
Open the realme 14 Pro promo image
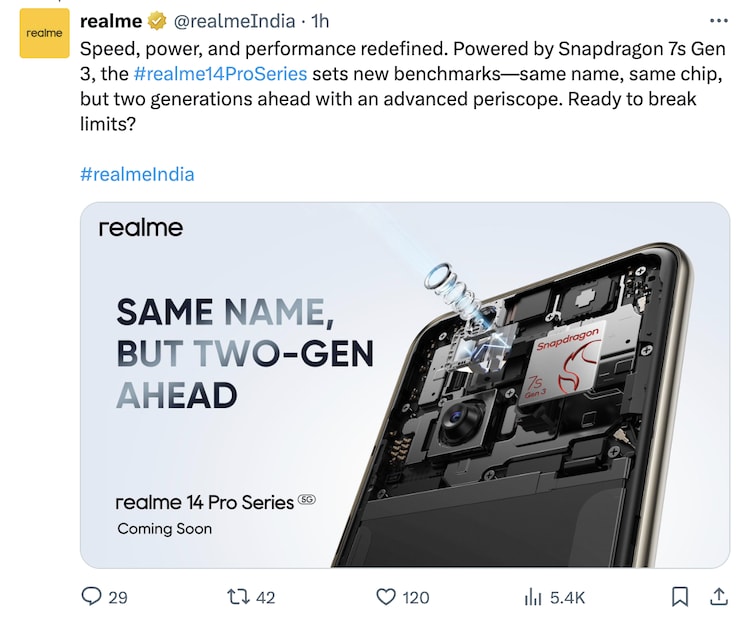tap(404, 385)
